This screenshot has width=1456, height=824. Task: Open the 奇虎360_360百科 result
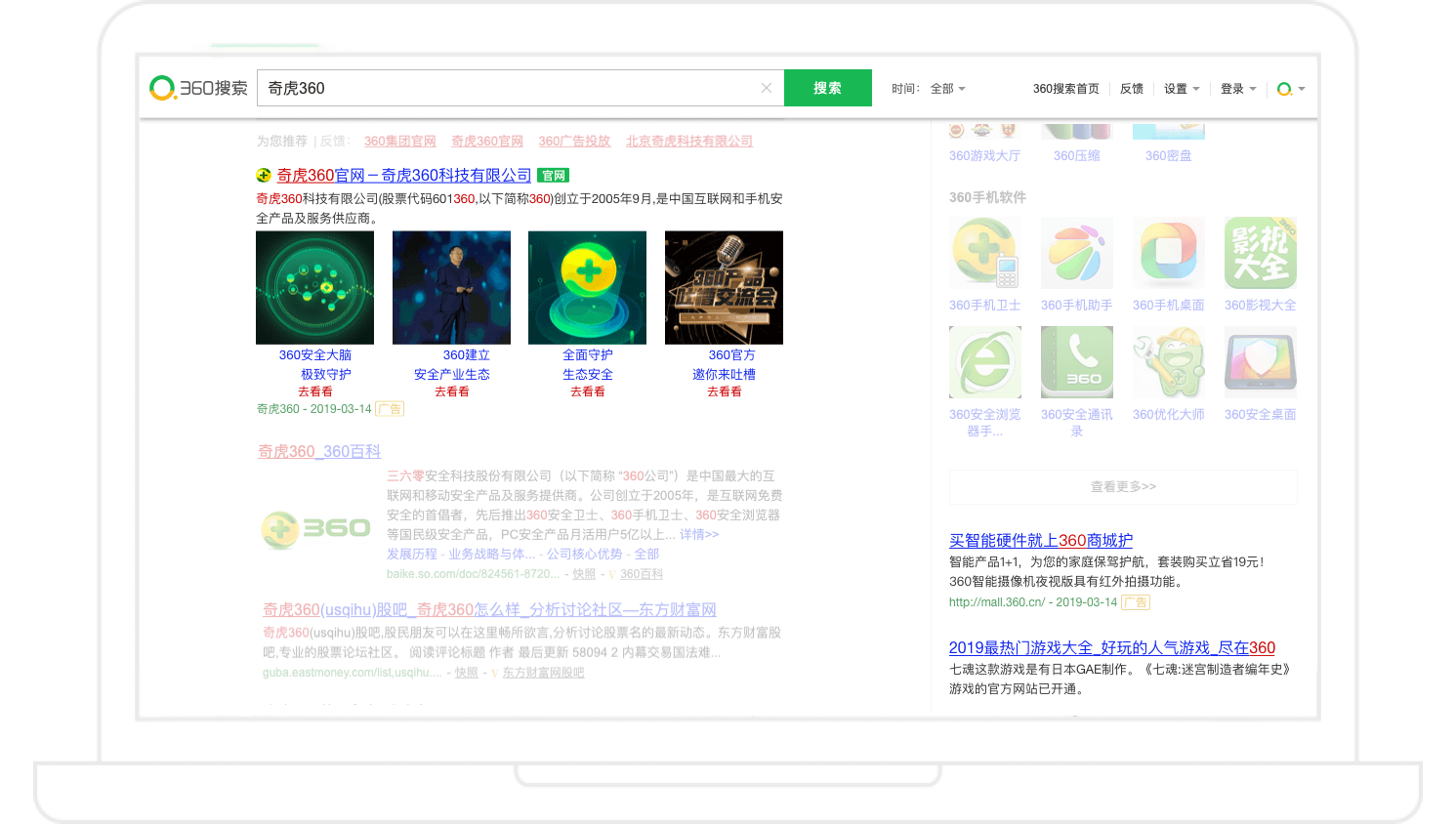319,452
